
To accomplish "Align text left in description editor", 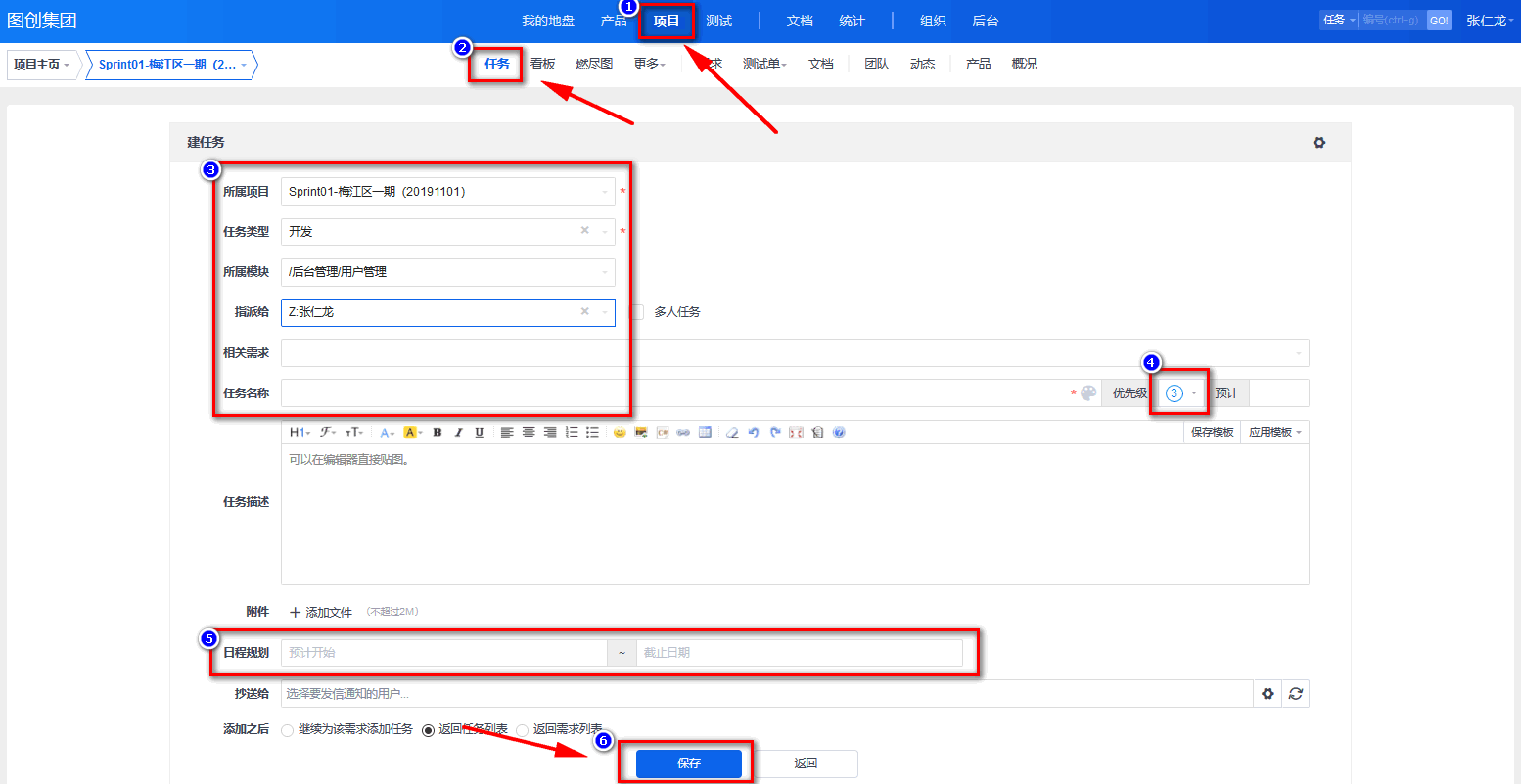I will point(507,432).
